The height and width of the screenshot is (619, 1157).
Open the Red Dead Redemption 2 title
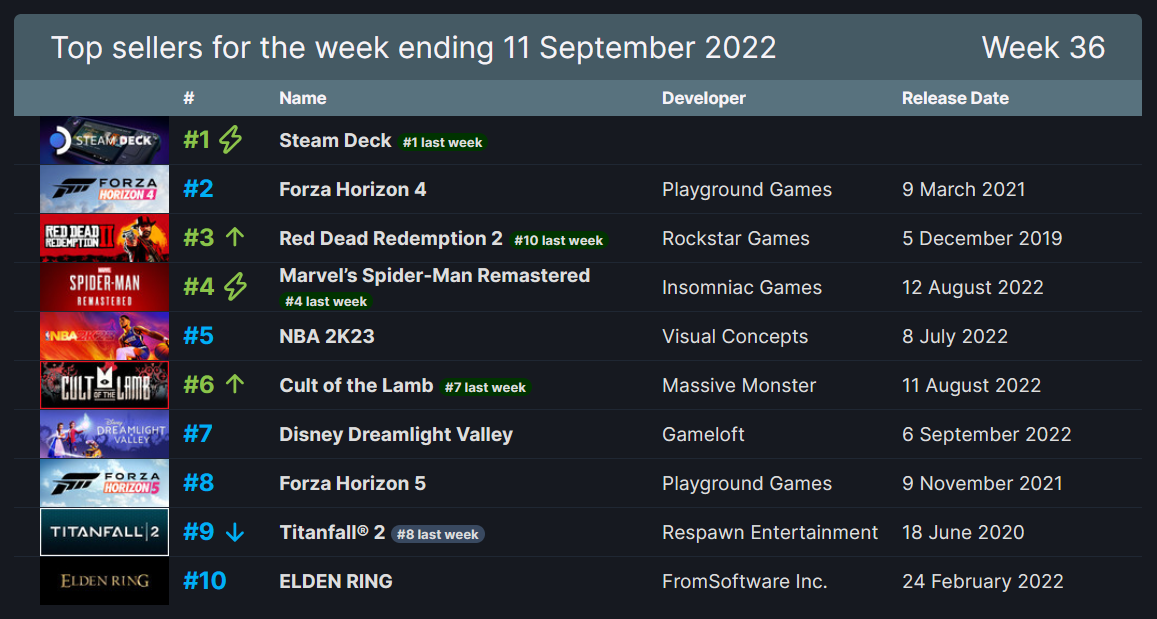click(390, 238)
